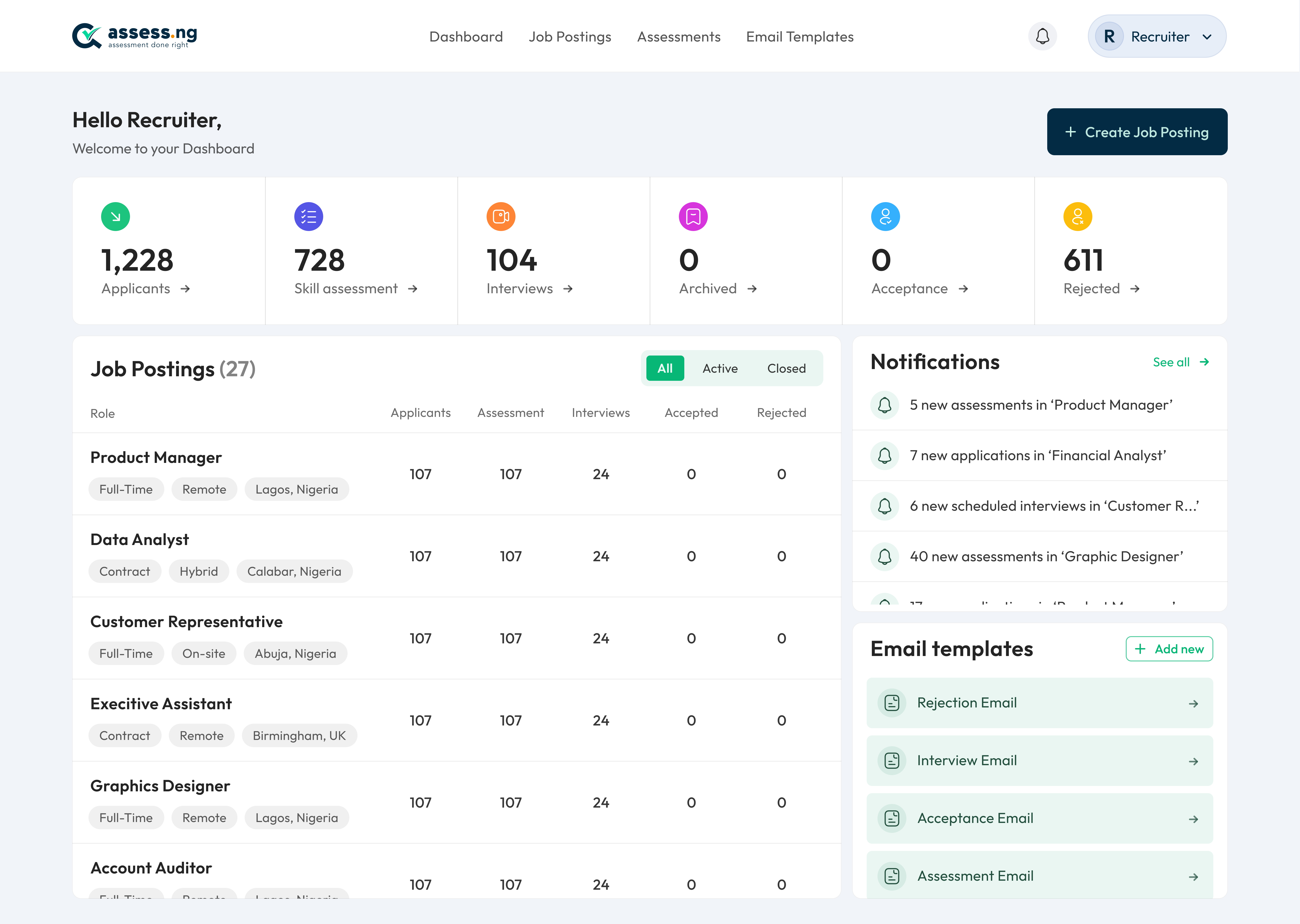This screenshot has width=1300, height=924.
Task: Click the green Applicants arrow icon
Action: click(x=116, y=217)
